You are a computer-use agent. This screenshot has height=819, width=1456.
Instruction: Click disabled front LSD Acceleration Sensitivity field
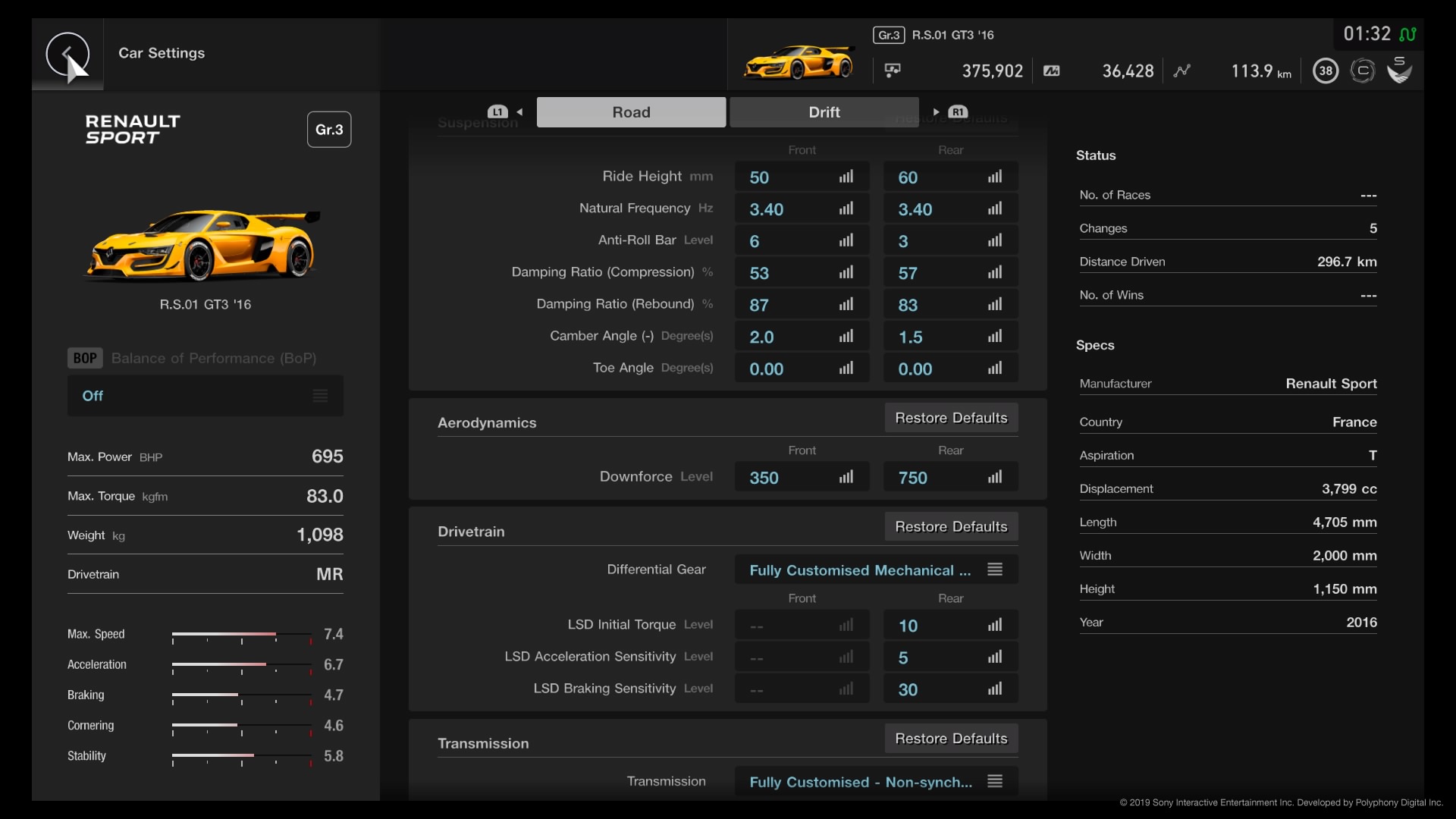(x=802, y=657)
